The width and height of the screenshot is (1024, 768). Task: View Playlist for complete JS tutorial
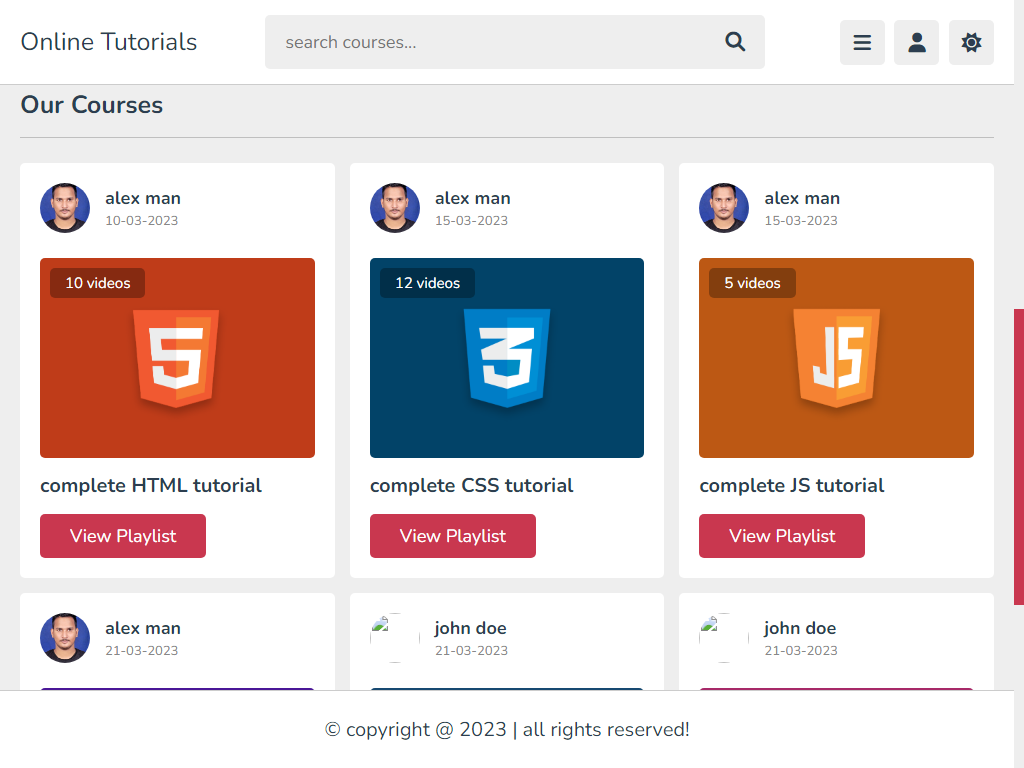click(782, 536)
